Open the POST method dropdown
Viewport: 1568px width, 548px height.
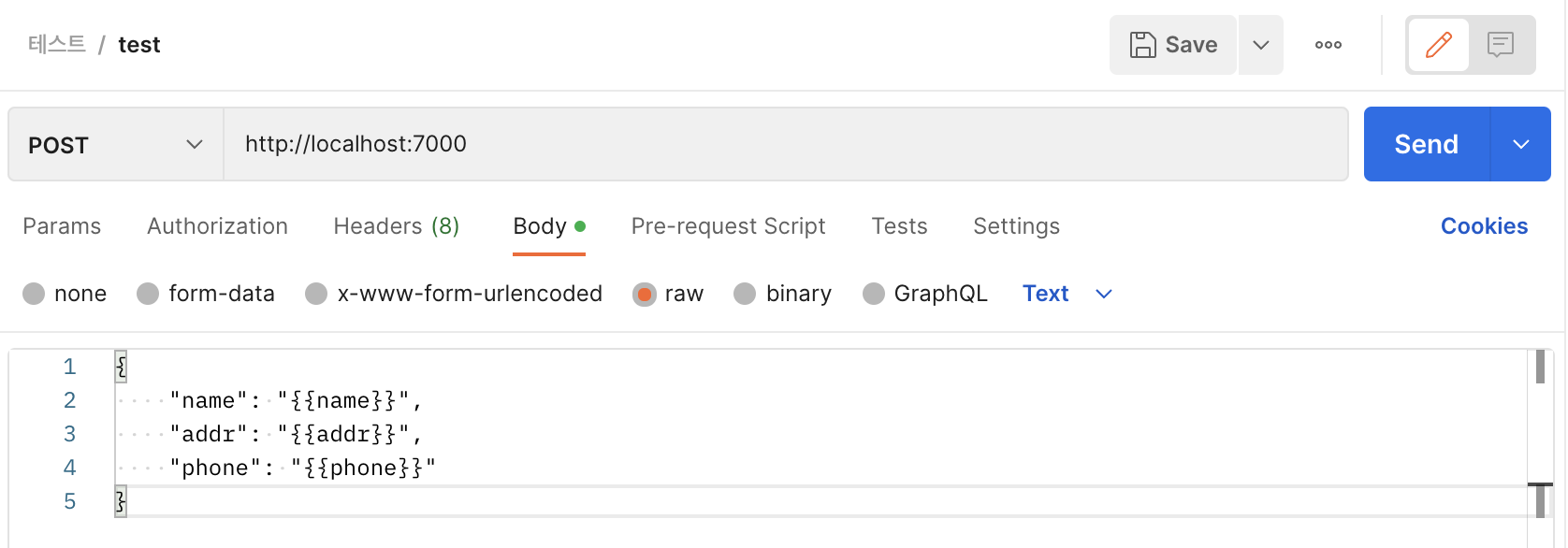(x=116, y=144)
